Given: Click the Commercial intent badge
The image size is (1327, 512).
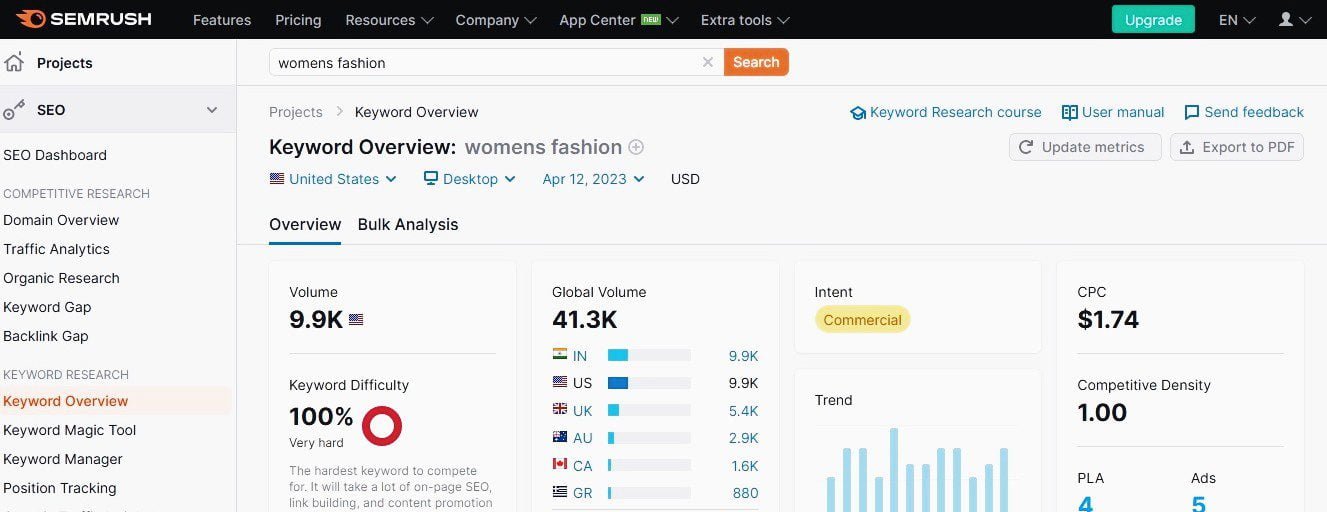Looking at the screenshot, I should click(863, 320).
